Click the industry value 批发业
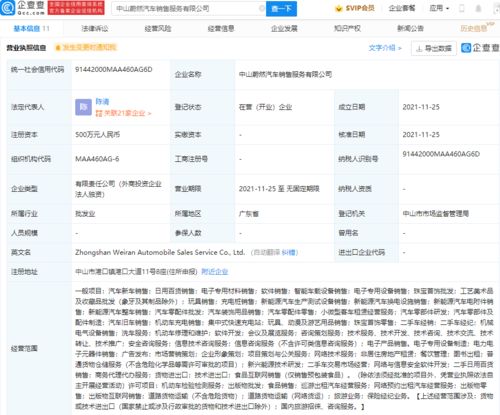Viewport: 500px width, 415px height. [85, 214]
